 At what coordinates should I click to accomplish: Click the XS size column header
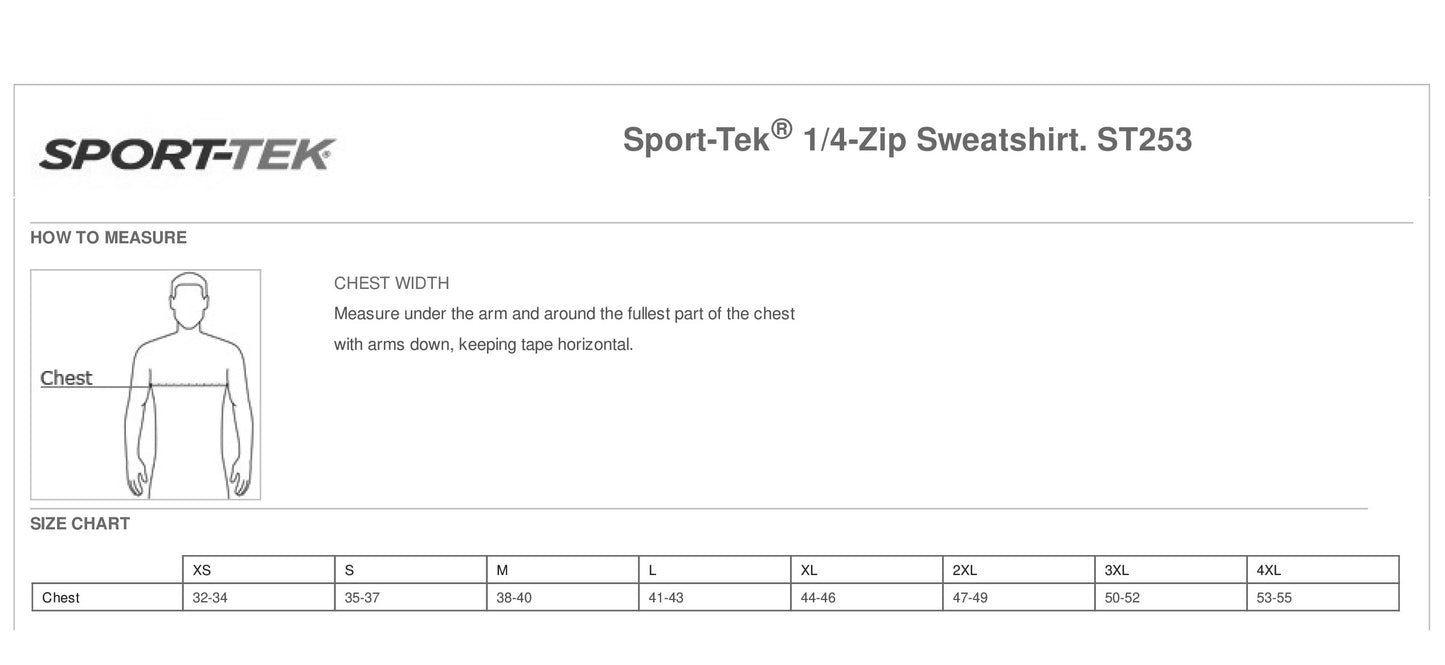(202, 570)
